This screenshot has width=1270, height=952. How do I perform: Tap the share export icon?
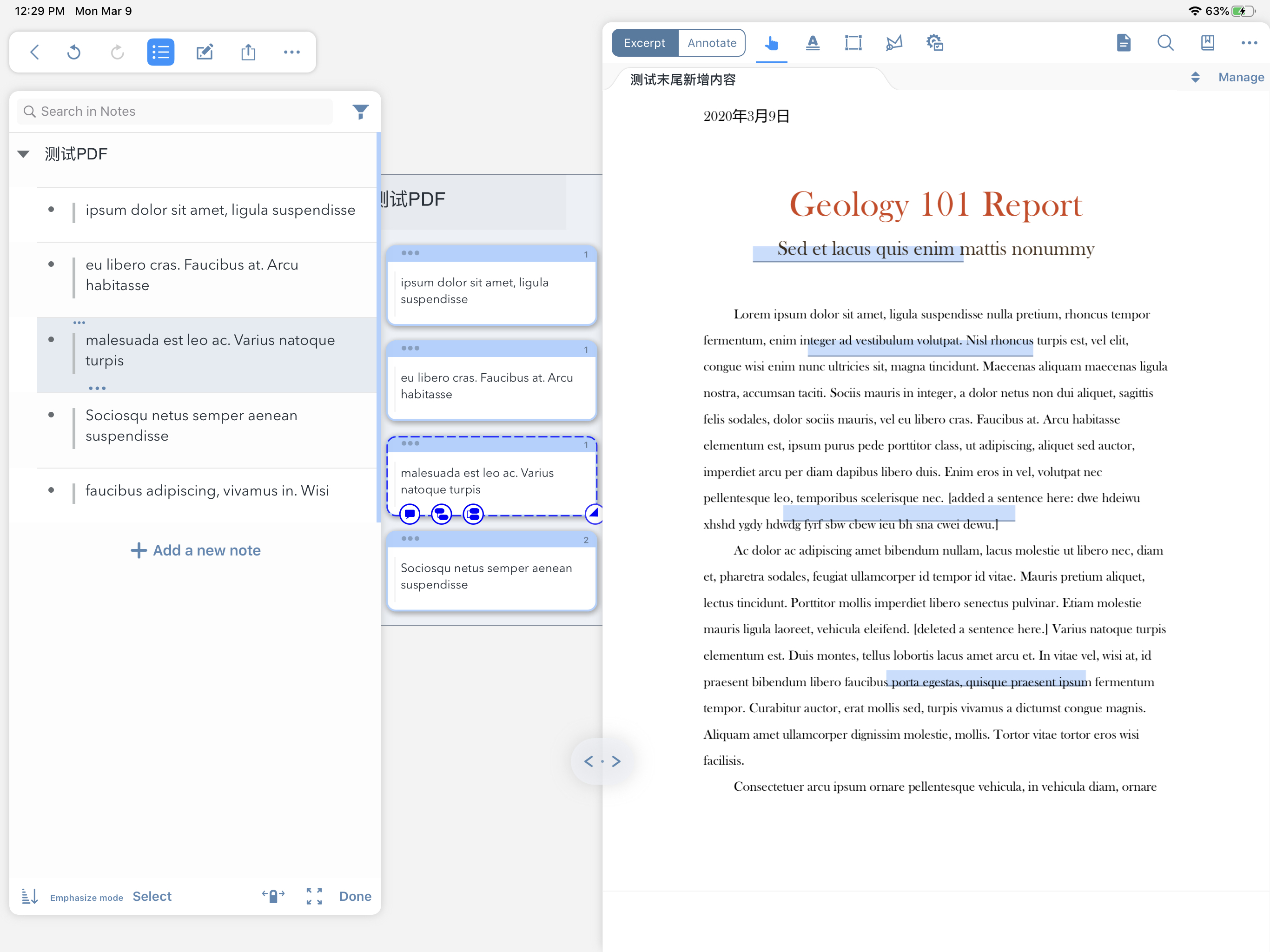(x=248, y=52)
